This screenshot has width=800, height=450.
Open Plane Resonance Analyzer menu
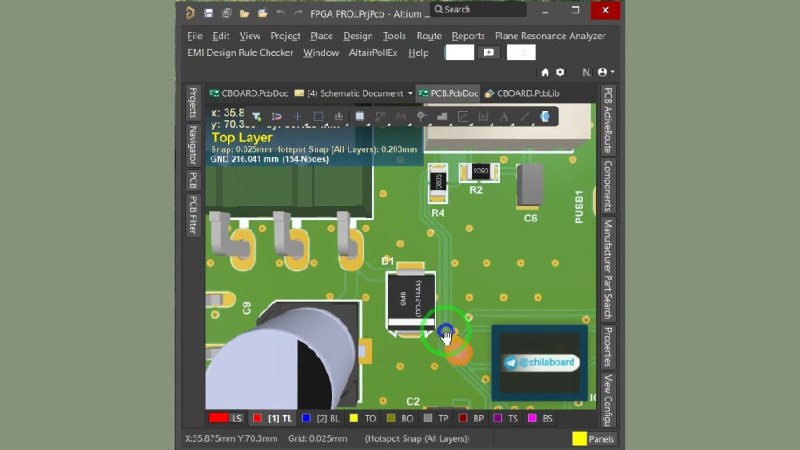pyautogui.click(x=550, y=36)
